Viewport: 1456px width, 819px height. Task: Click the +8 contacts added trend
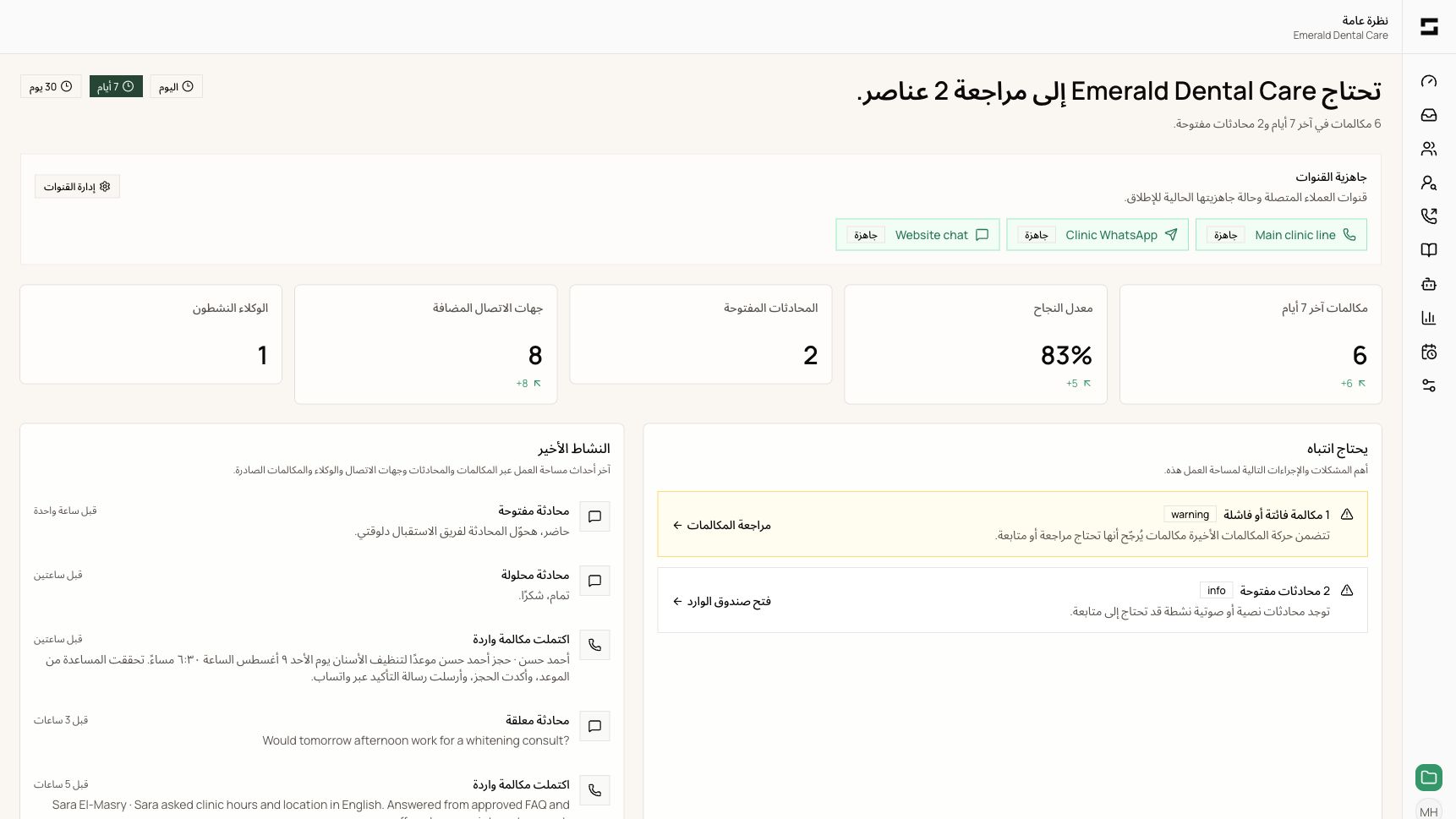[528, 384]
